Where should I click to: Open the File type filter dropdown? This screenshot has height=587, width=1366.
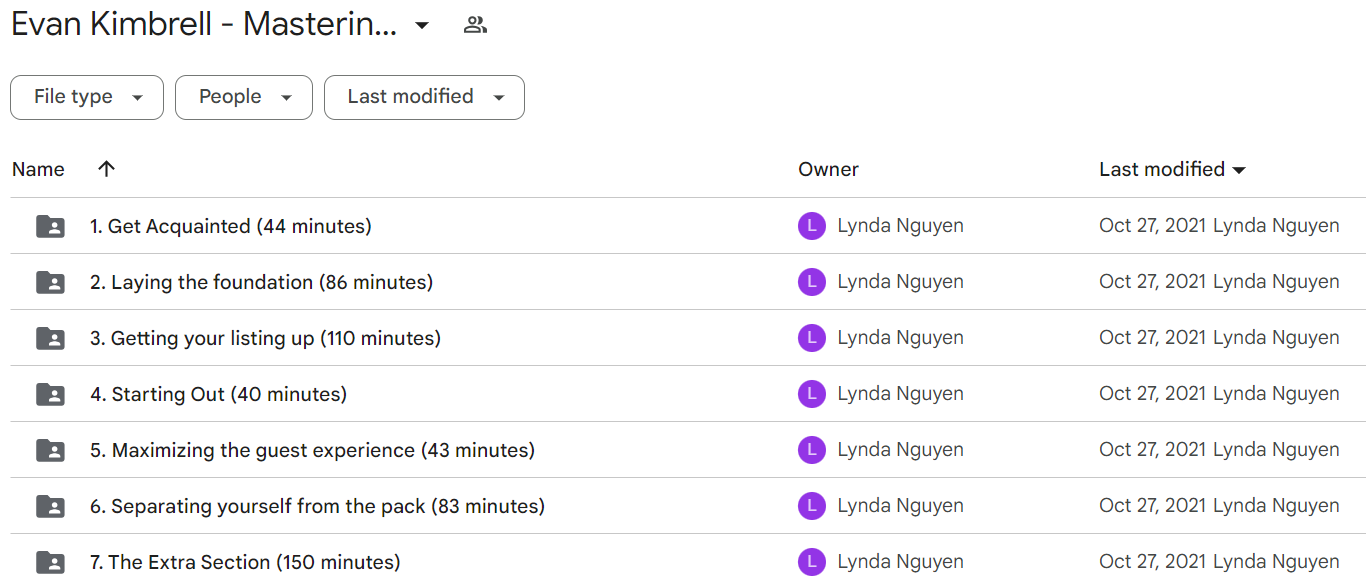pyautogui.click(x=87, y=97)
